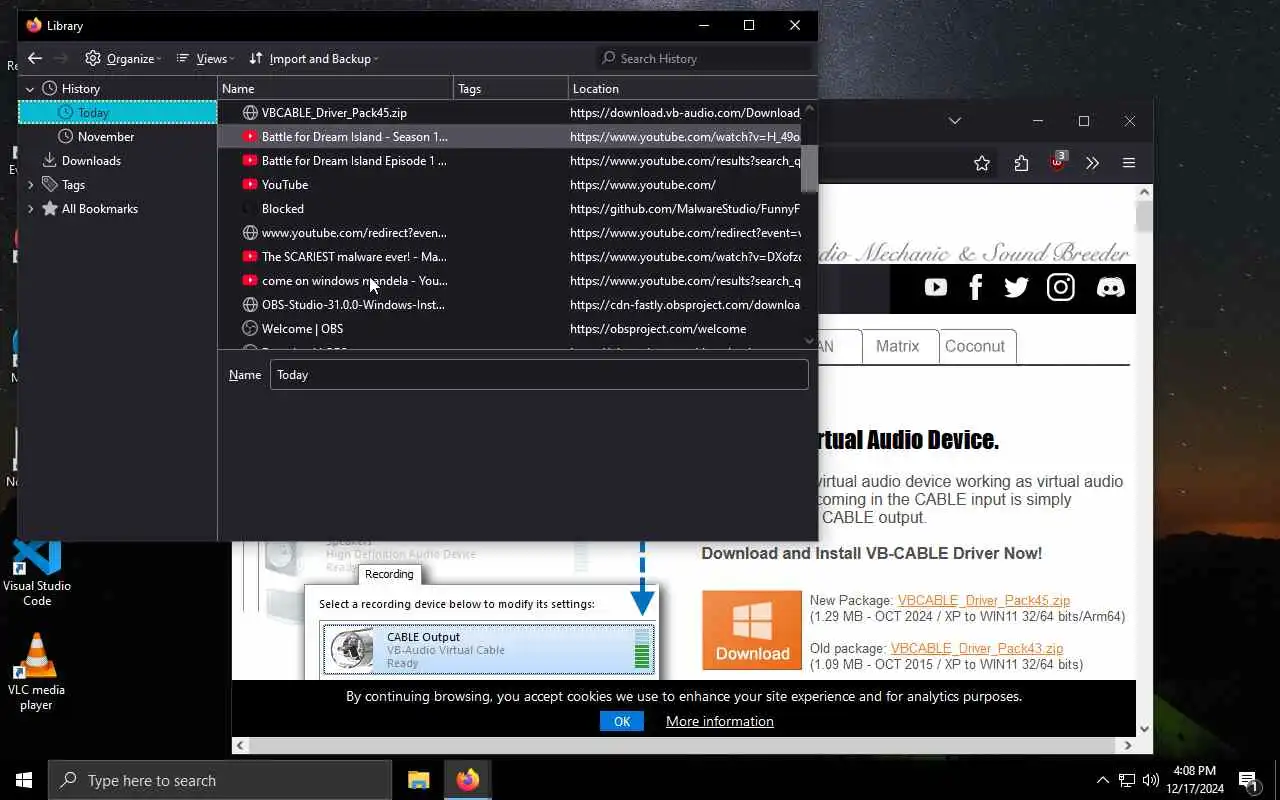Open VLC media player desktop shortcut

coord(37,672)
